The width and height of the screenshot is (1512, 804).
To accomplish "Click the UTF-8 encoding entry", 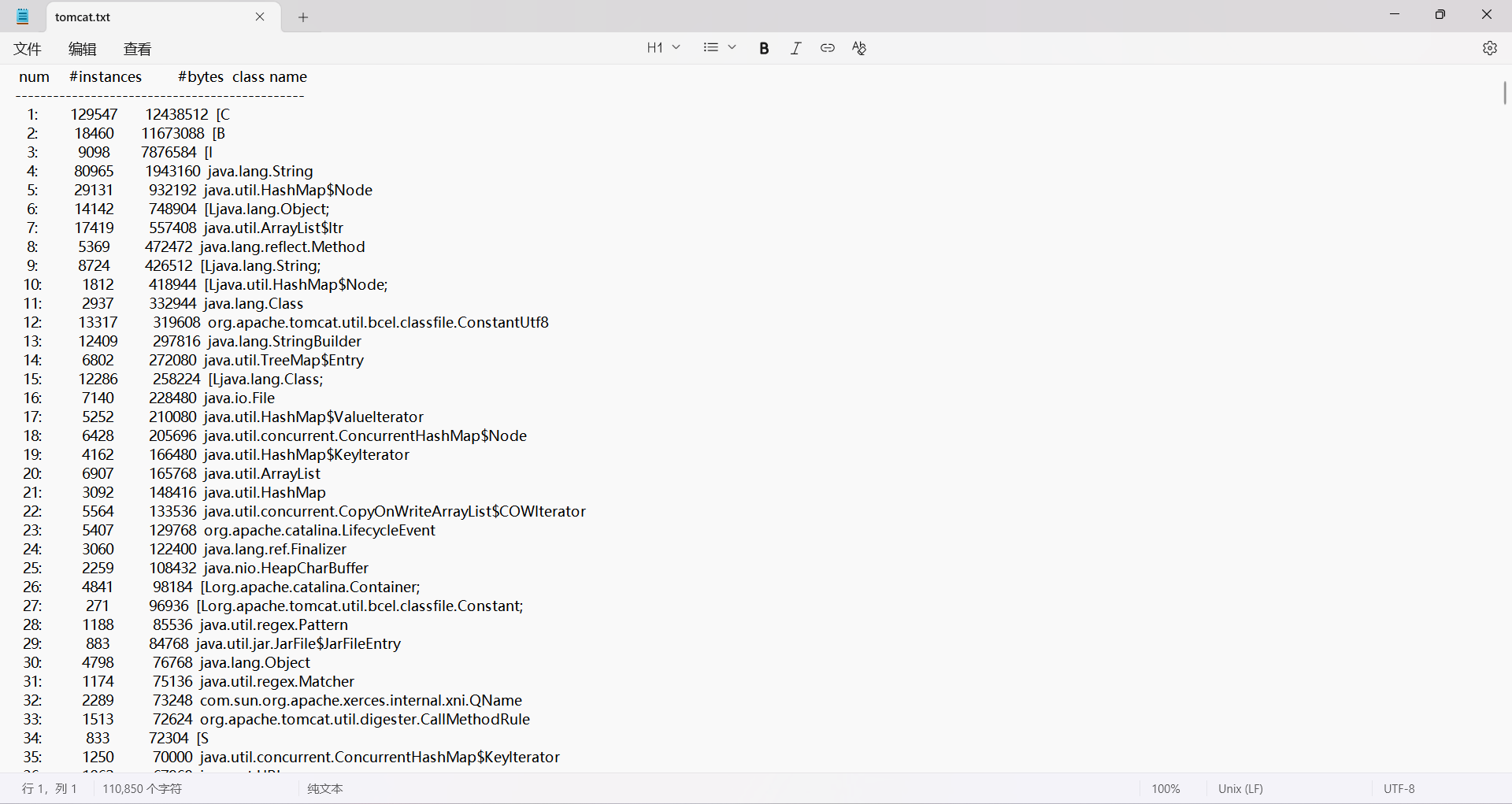I will pyautogui.click(x=1399, y=788).
